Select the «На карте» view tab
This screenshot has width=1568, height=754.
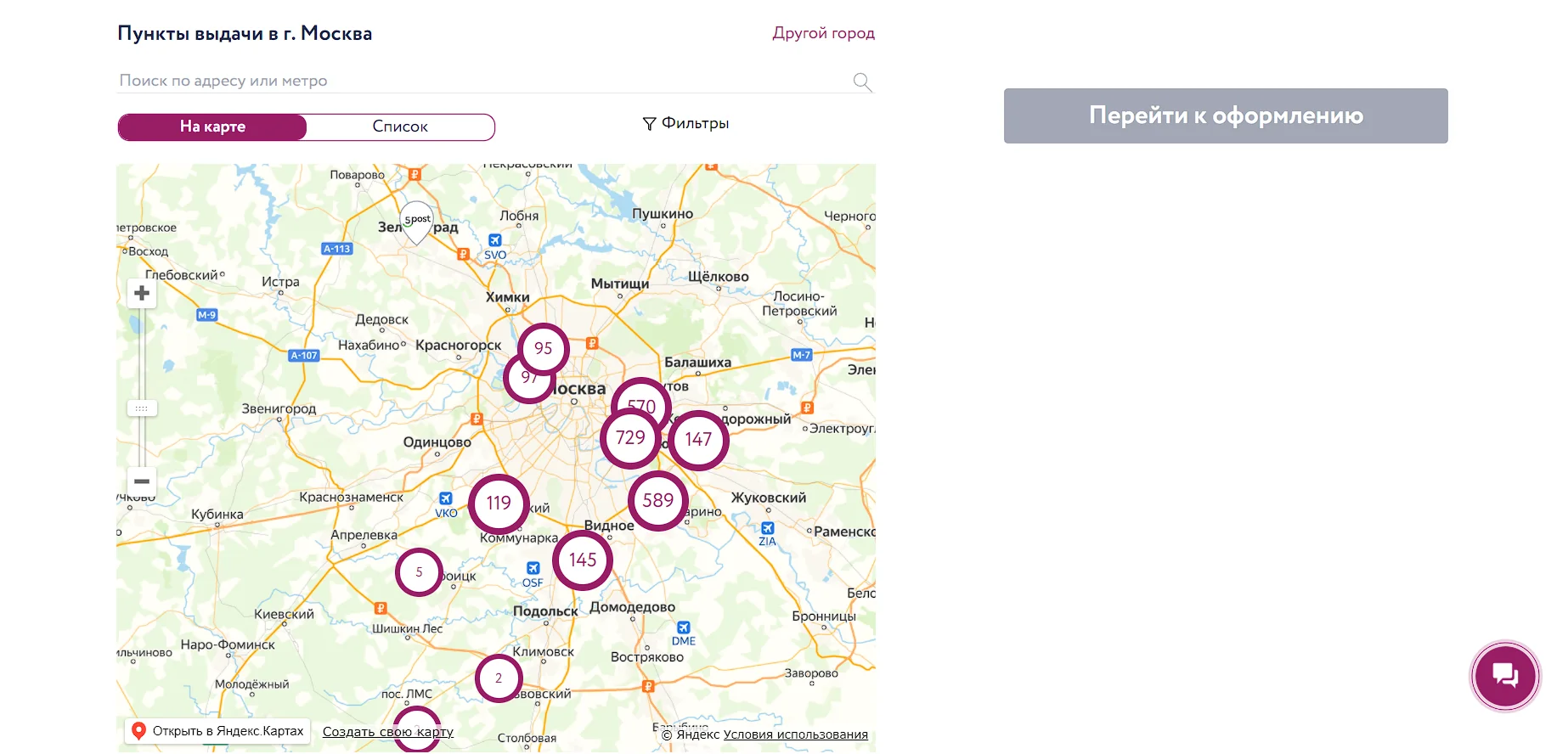tap(212, 127)
